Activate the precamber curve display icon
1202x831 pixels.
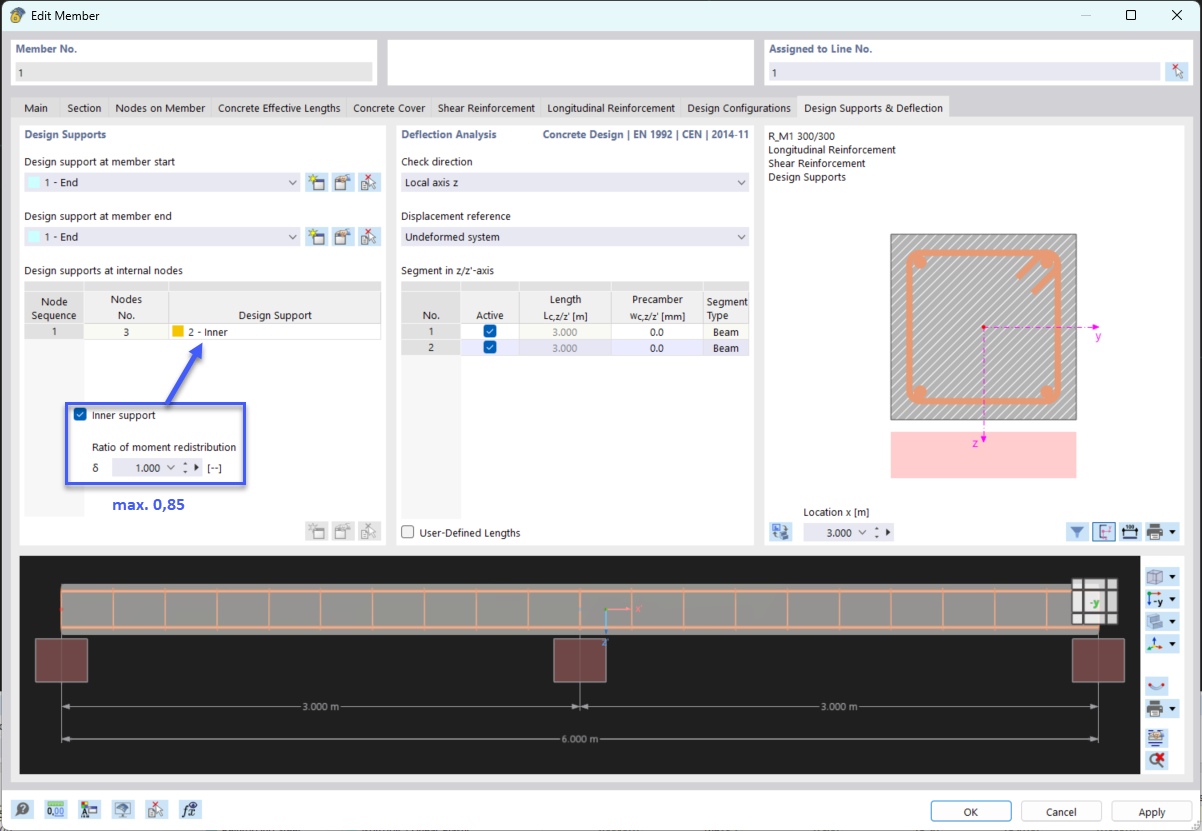[1154, 685]
